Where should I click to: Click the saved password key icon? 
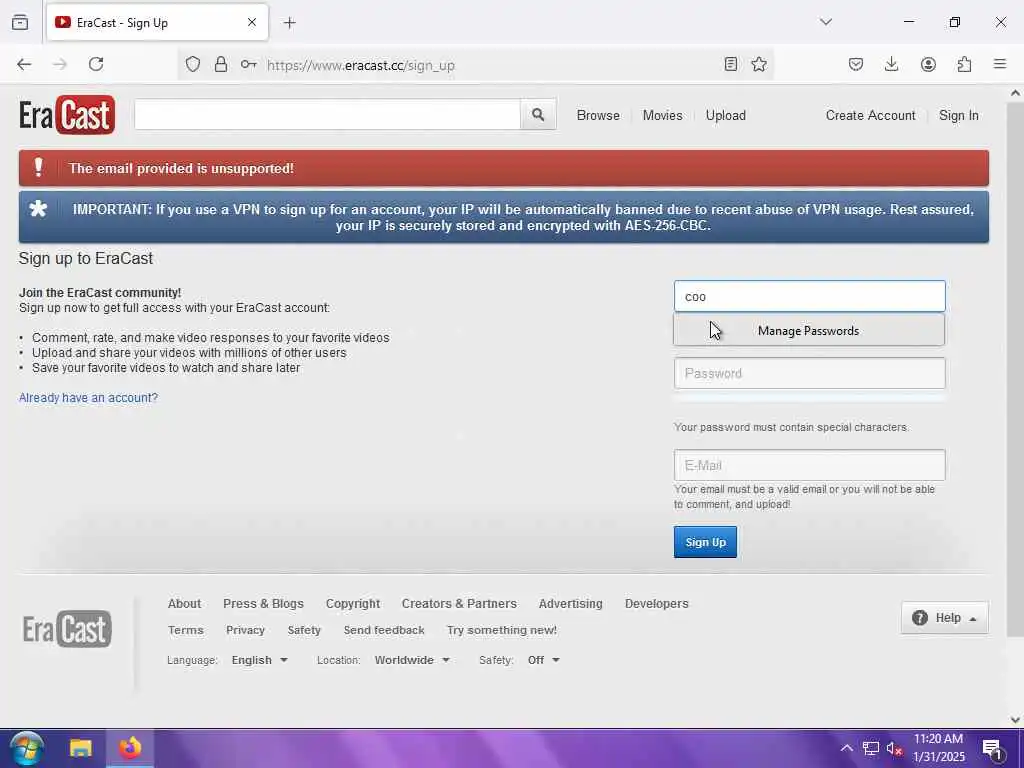coord(248,64)
